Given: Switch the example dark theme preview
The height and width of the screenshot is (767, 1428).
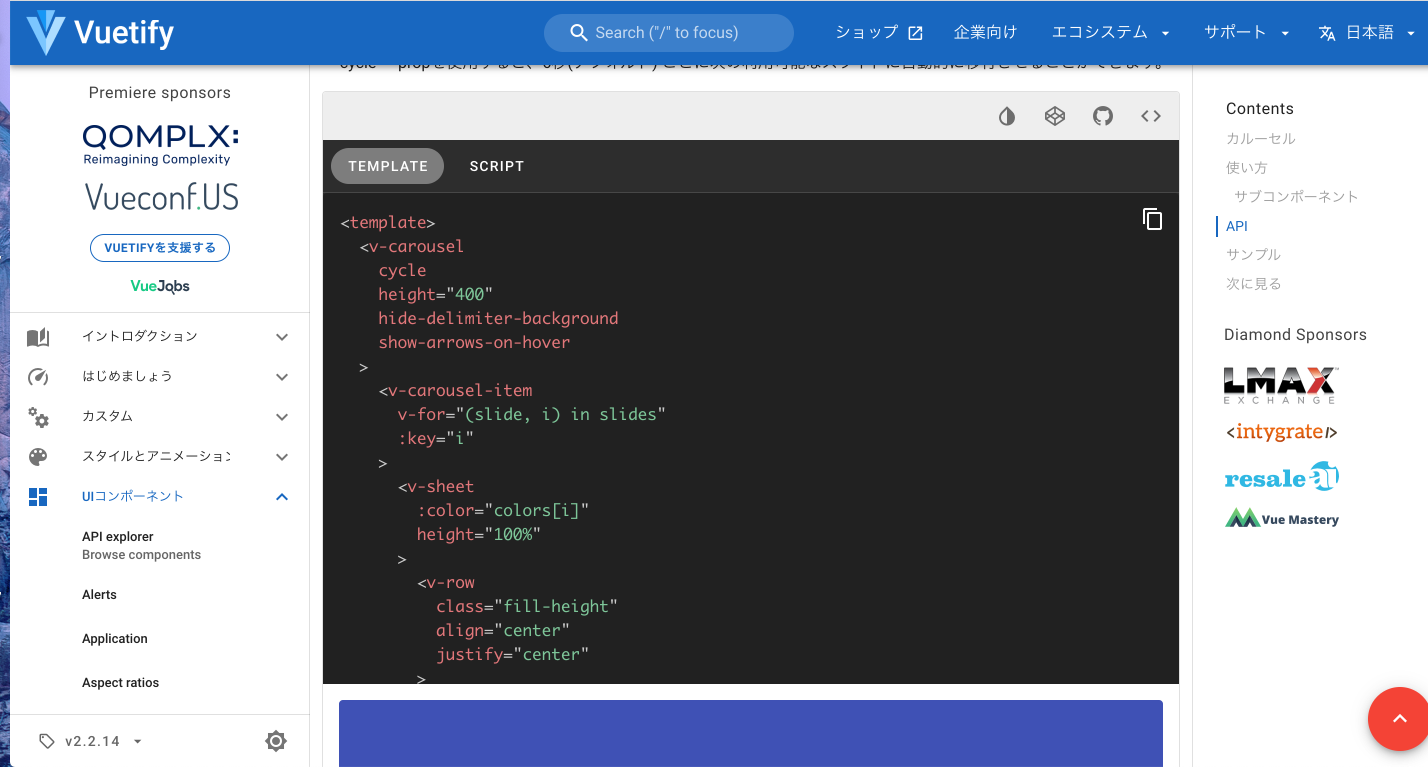Looking at the screenshot, I should pyautogui.click(x=1006, y=116).
